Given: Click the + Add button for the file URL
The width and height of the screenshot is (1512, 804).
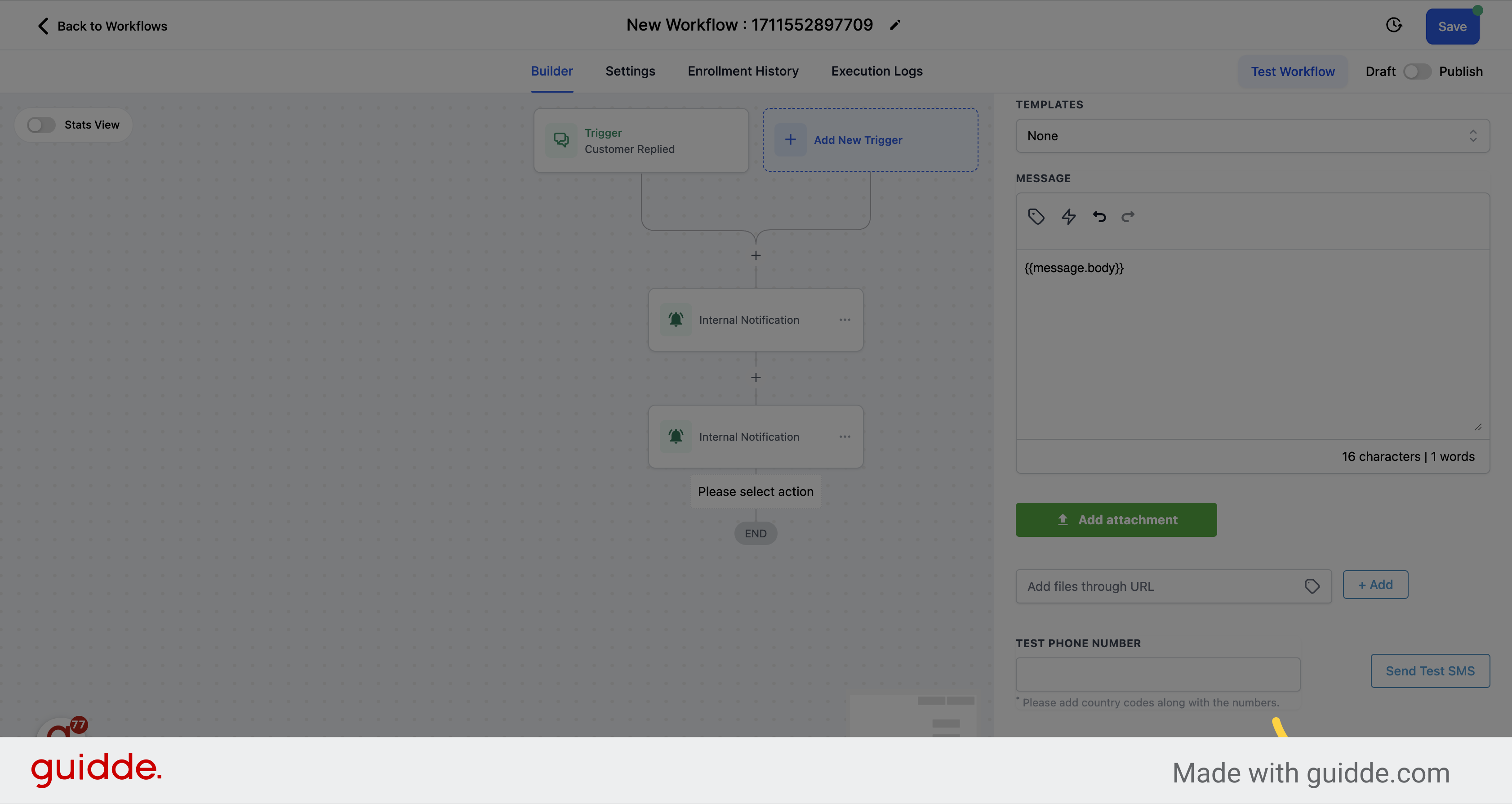Looking at the screenshot, I should pos(1375,585).
